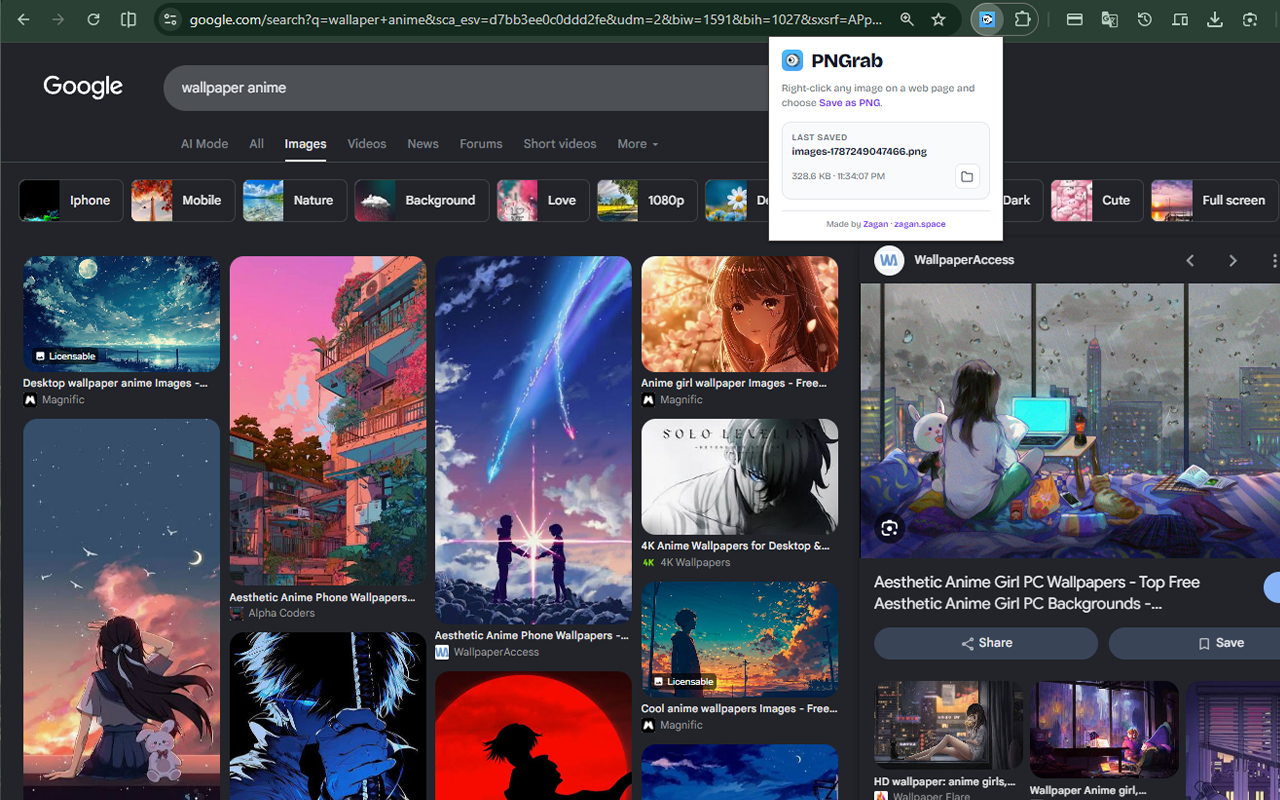The width and height of the screenshot is (1280, 800).
Task: Click images-1787249047466.png file name
Action: [859, 152]
